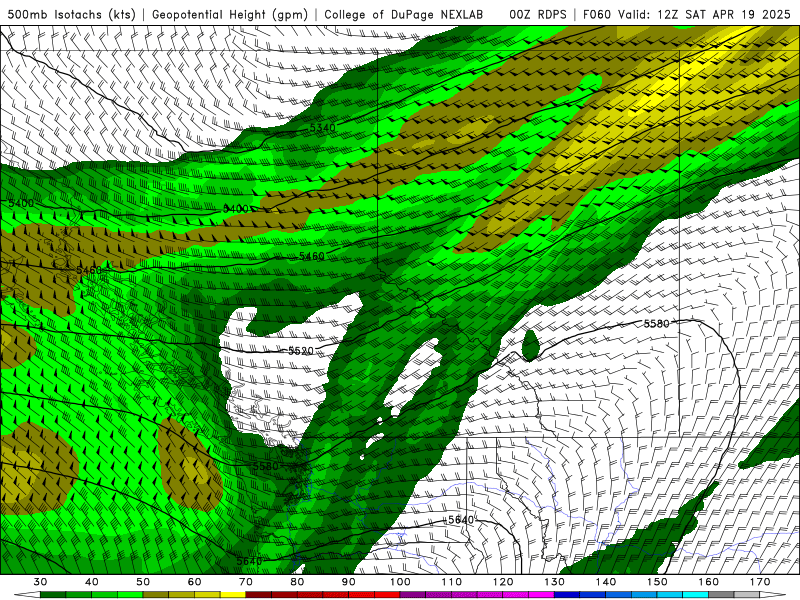This screenshot has height=600, width=800.
Task: Click the legend value 90
Action: [x=349, y=582]
